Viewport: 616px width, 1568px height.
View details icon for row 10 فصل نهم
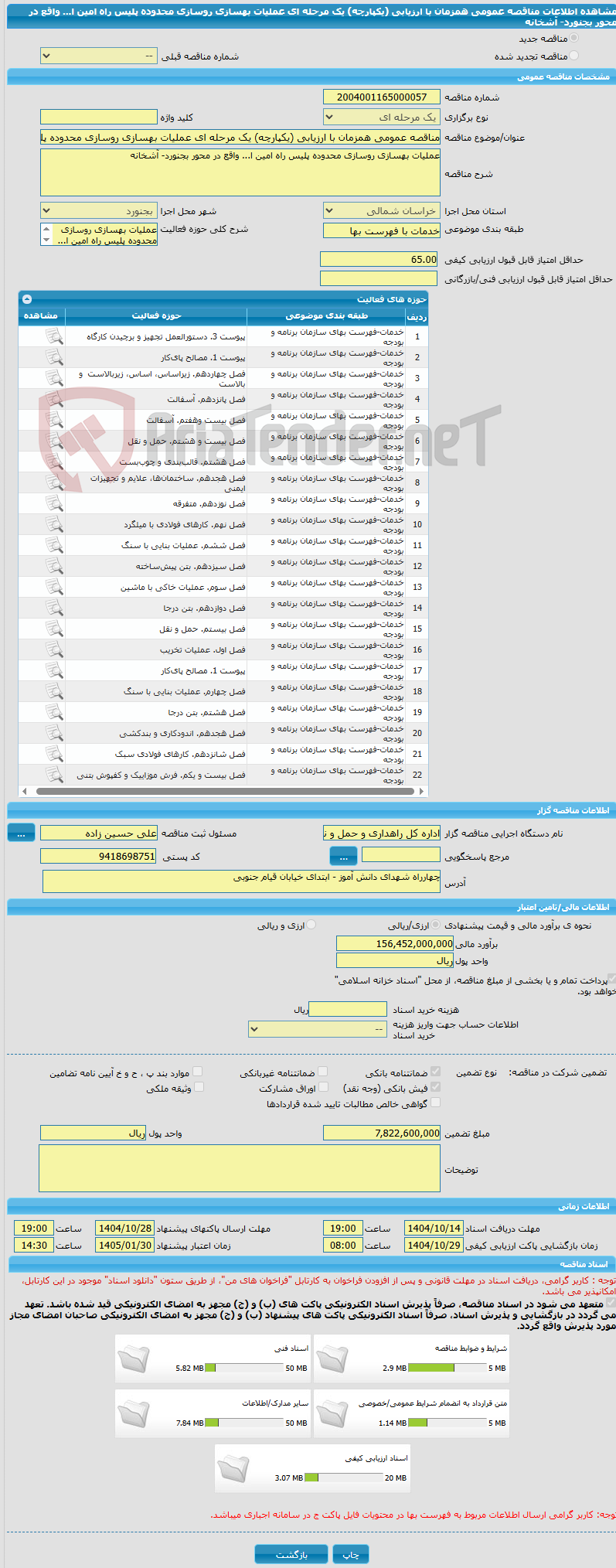pyautogui.click(x=53, y=524)
